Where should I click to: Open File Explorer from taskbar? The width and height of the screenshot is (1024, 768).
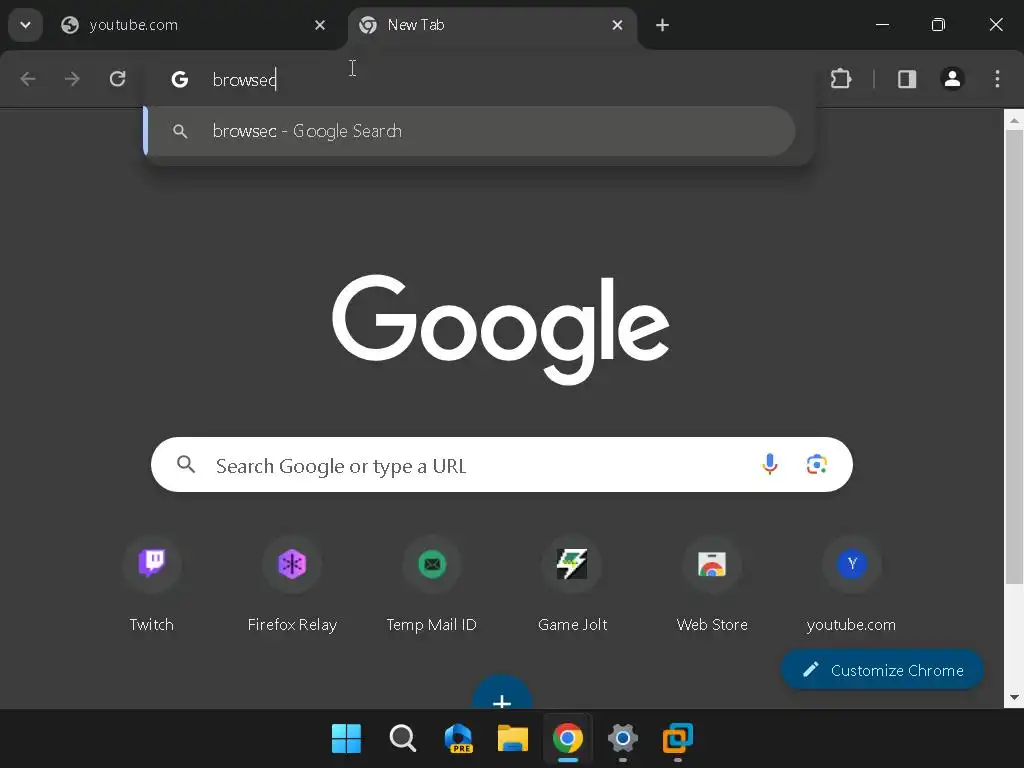(x=513, y=739)
